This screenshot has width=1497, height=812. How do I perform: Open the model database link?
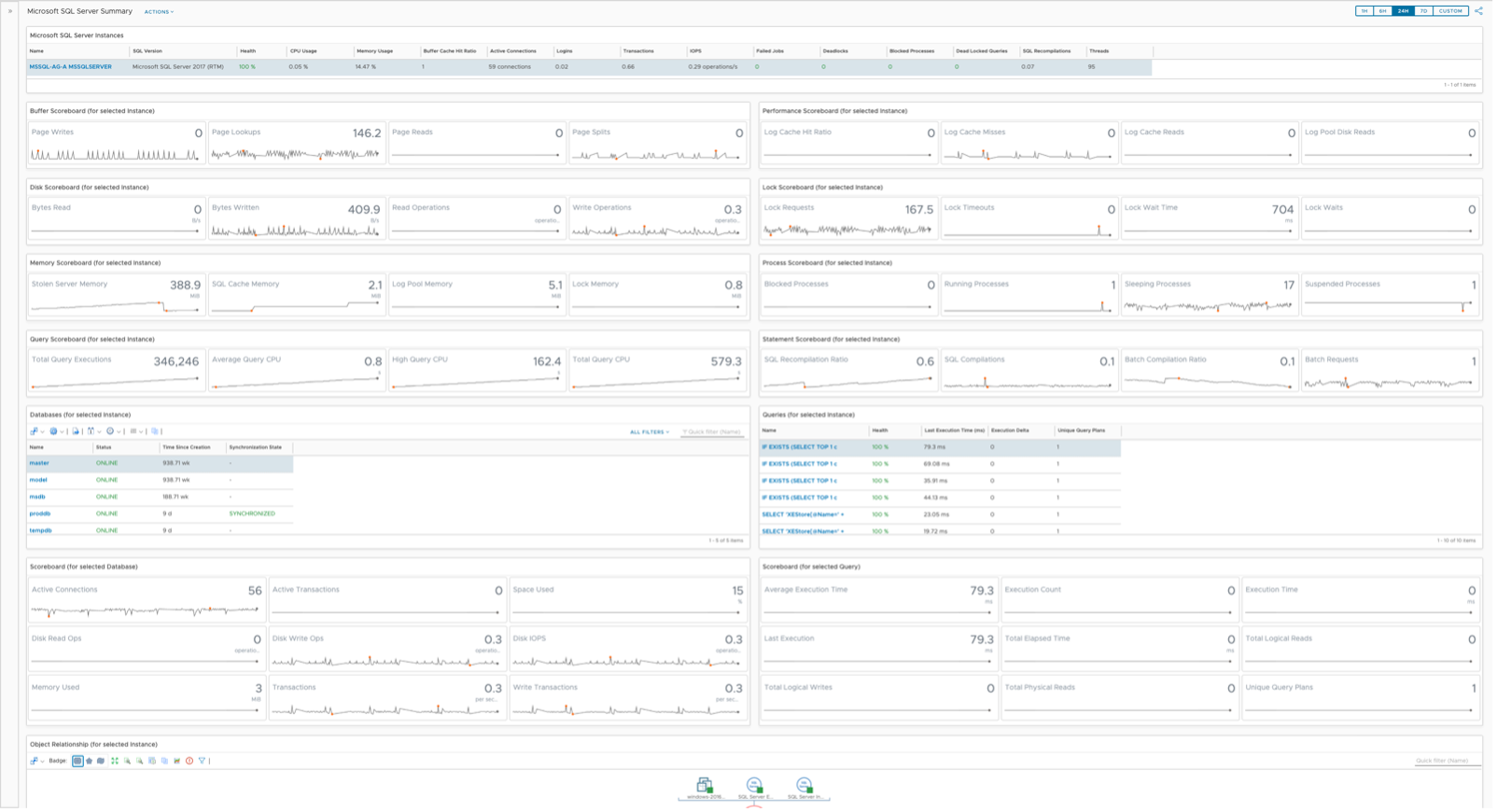click(38, 480)
